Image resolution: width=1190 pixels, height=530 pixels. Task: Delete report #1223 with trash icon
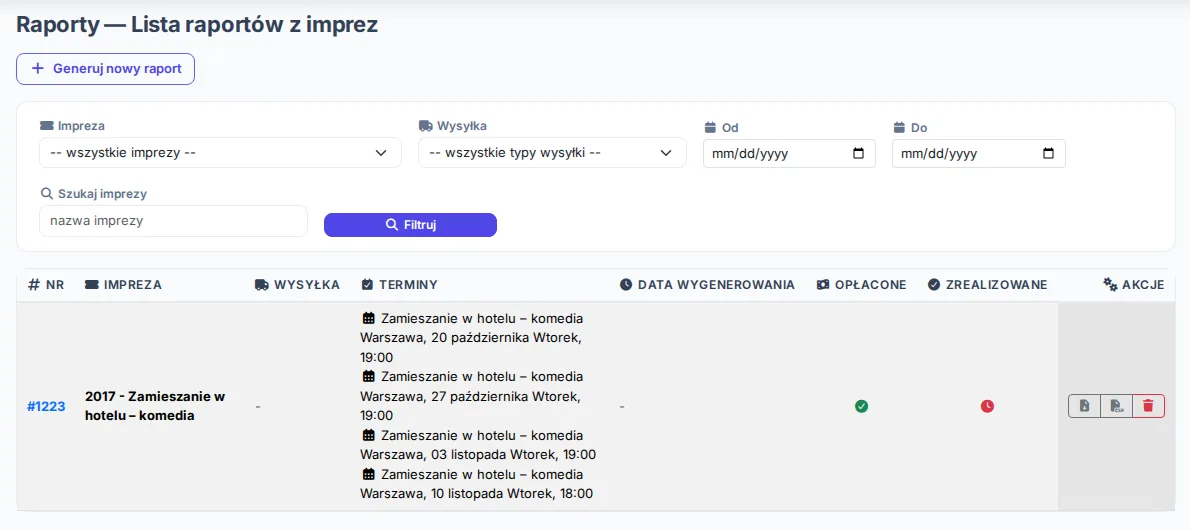pyautogui.click(x=1148, y=406)
